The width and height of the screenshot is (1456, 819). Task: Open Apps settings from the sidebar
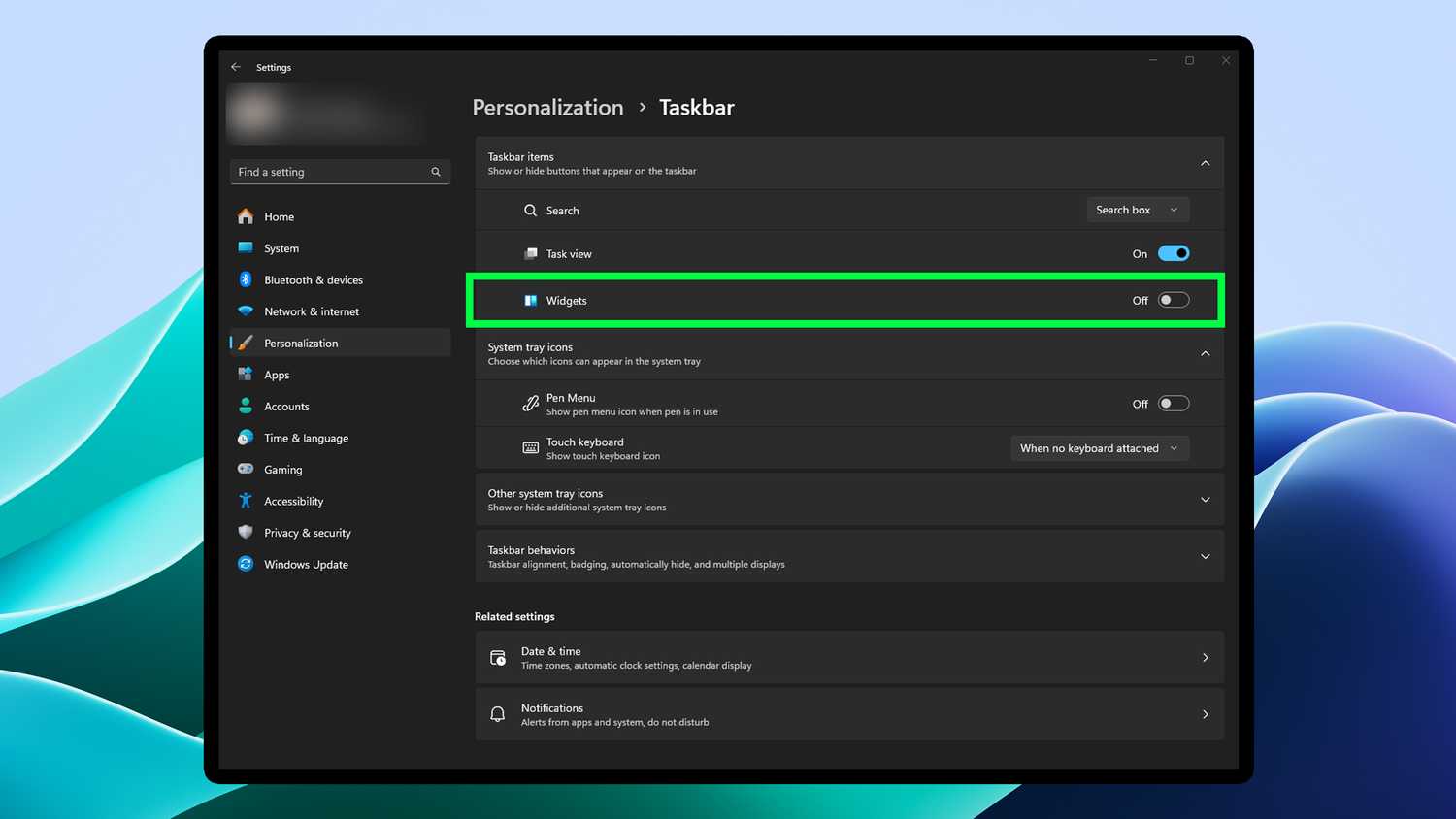click(246, 375)
